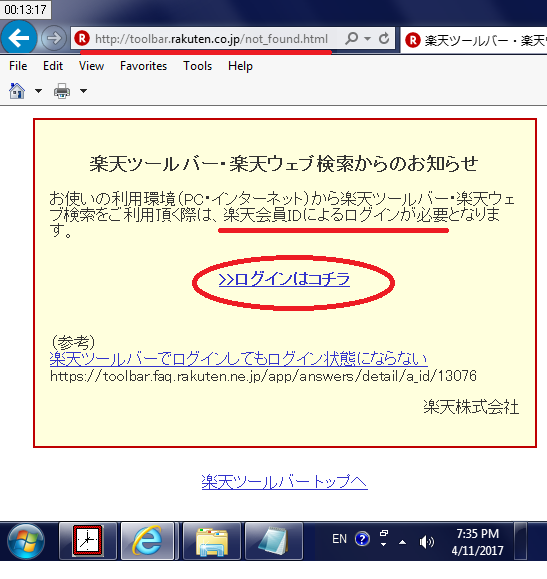Click the Print icon in command bar

(62, 90)
